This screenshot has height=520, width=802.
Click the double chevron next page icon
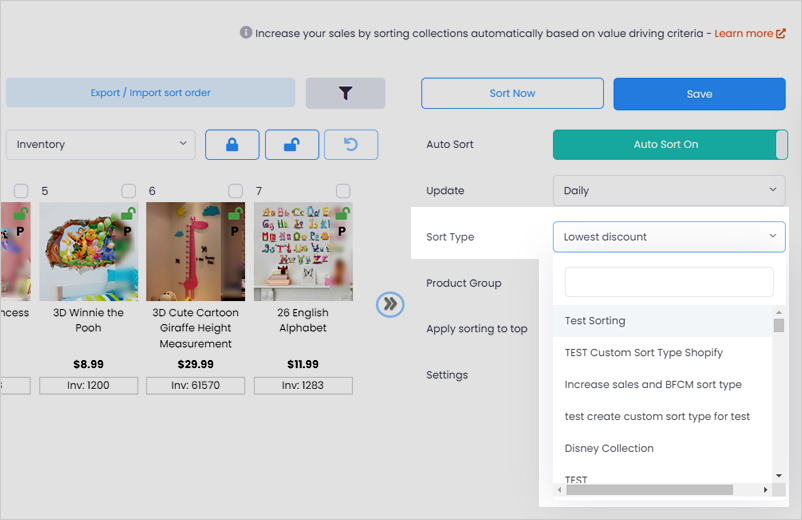390,304
